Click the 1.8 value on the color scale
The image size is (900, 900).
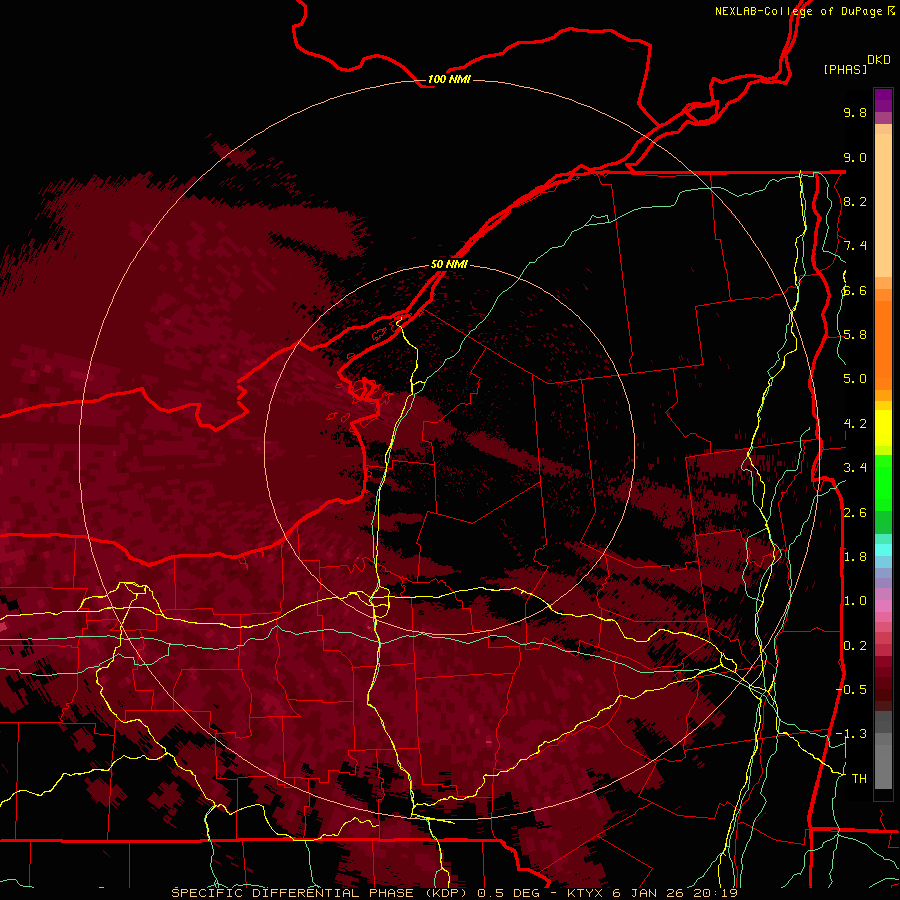pos(855,557)
